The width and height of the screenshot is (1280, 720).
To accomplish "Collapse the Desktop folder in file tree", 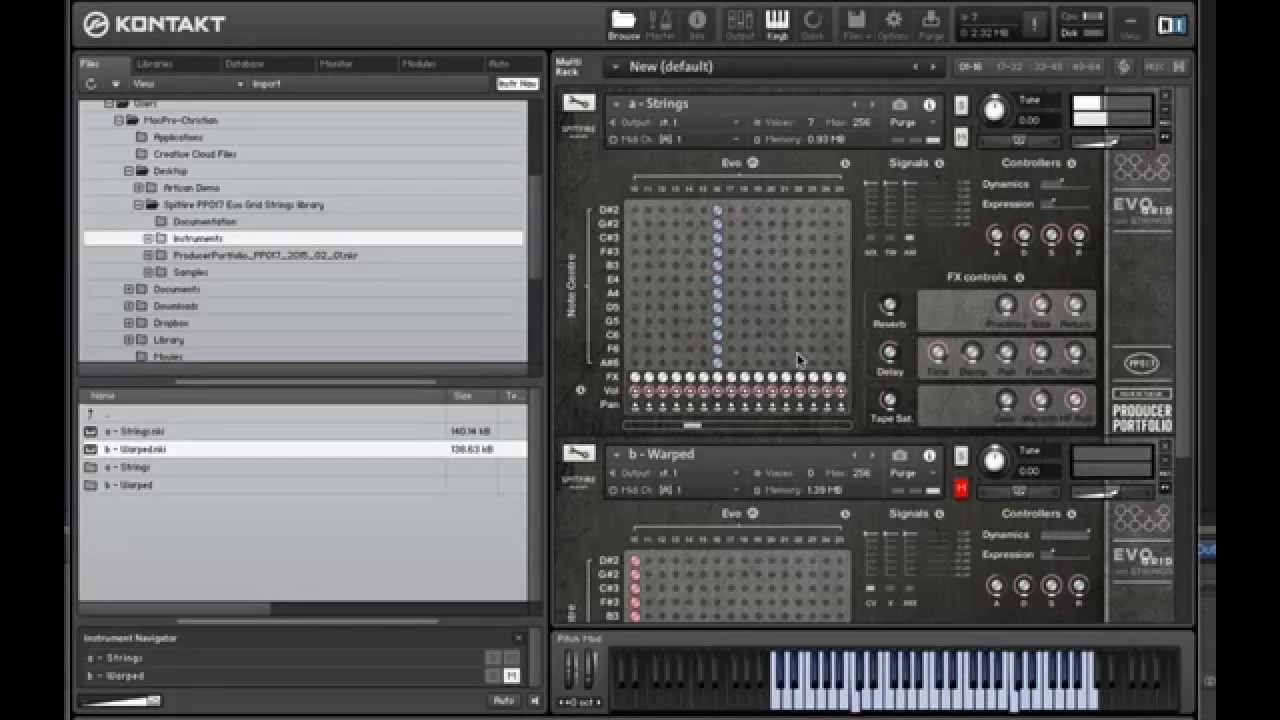I will coord(129,171).
